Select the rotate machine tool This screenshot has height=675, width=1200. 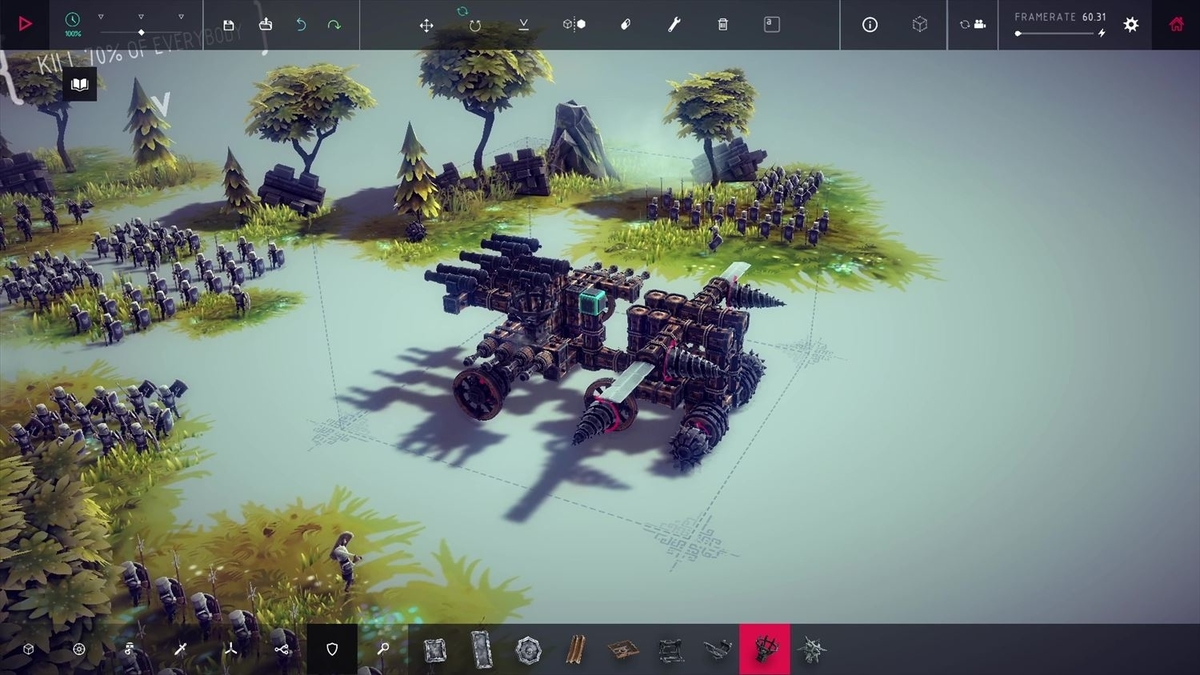(475, 25)
